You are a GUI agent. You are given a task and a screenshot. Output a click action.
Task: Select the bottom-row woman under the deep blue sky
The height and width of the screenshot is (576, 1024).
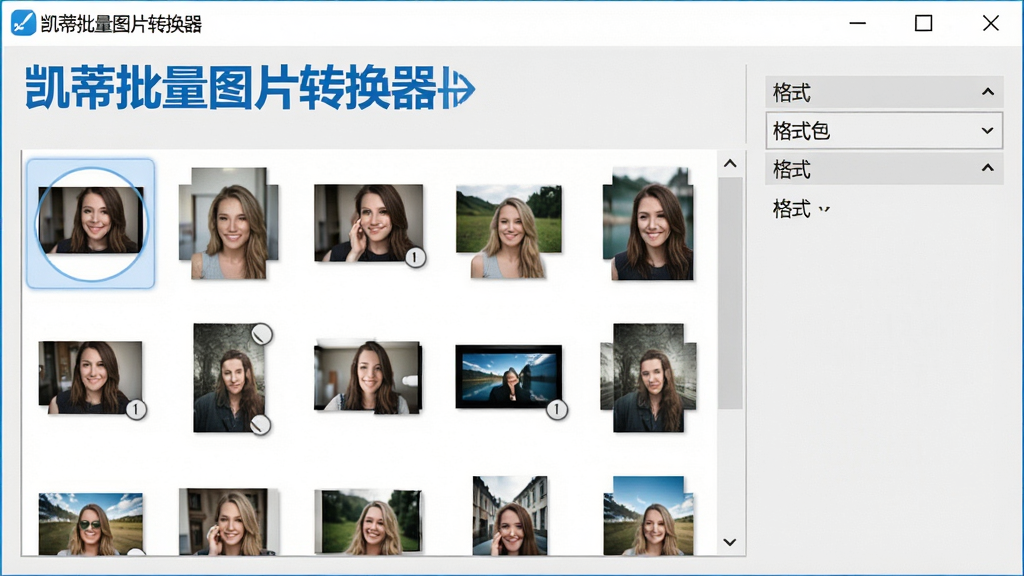click(648, 516)
